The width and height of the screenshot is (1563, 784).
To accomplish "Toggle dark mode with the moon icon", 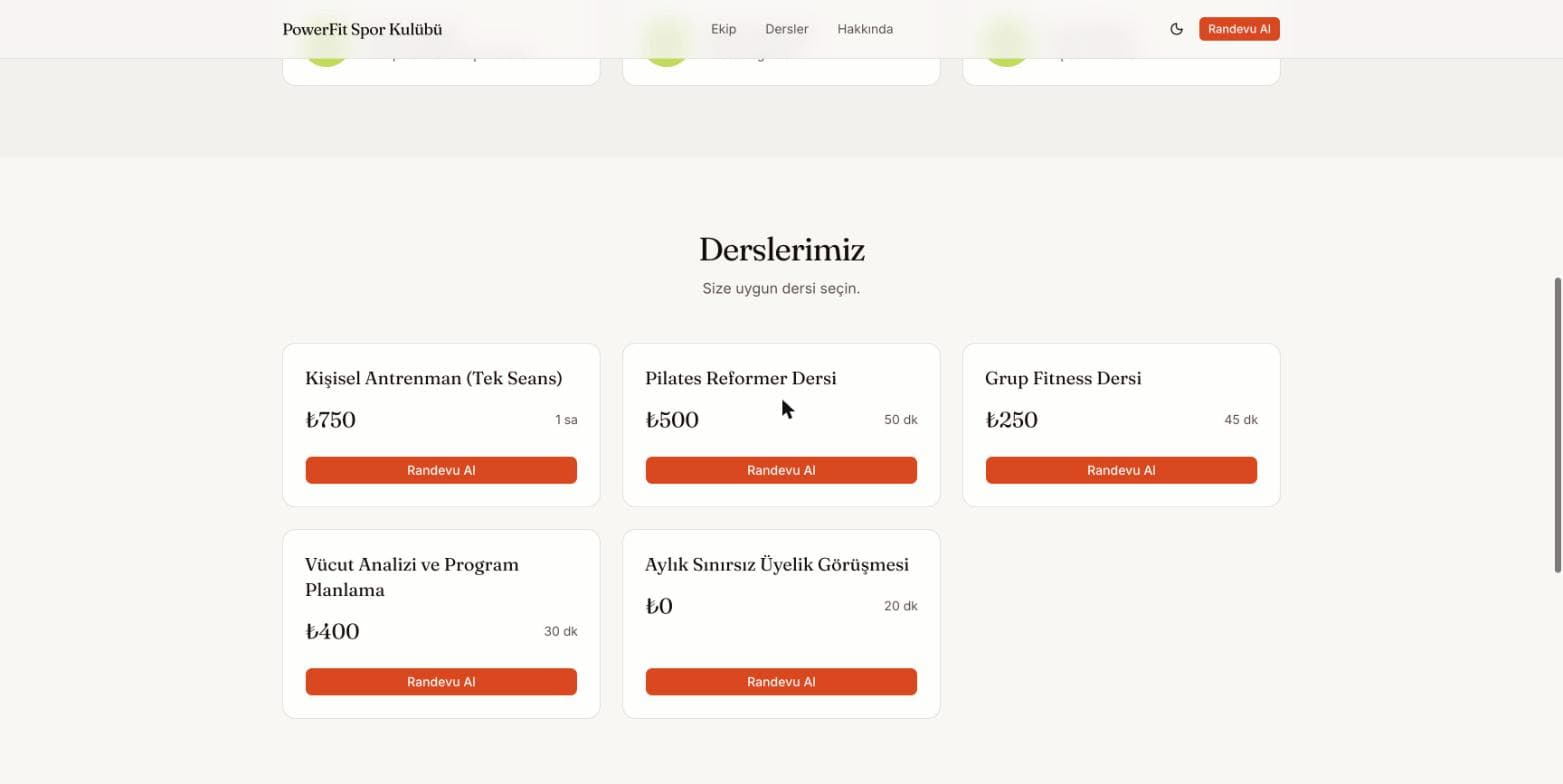I will click(x=1176, y=29).
